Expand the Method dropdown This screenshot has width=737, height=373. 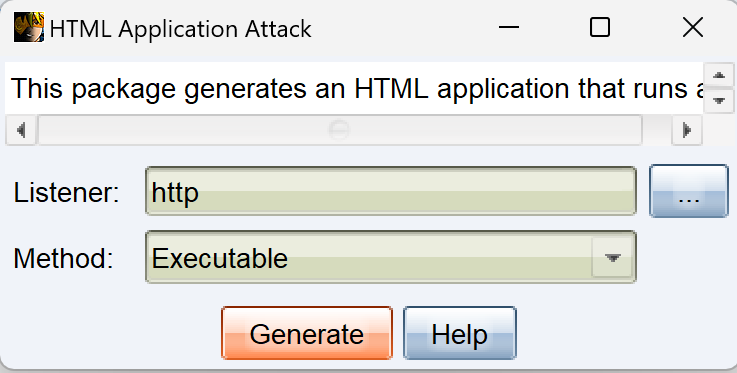click(x=612, y=257)
